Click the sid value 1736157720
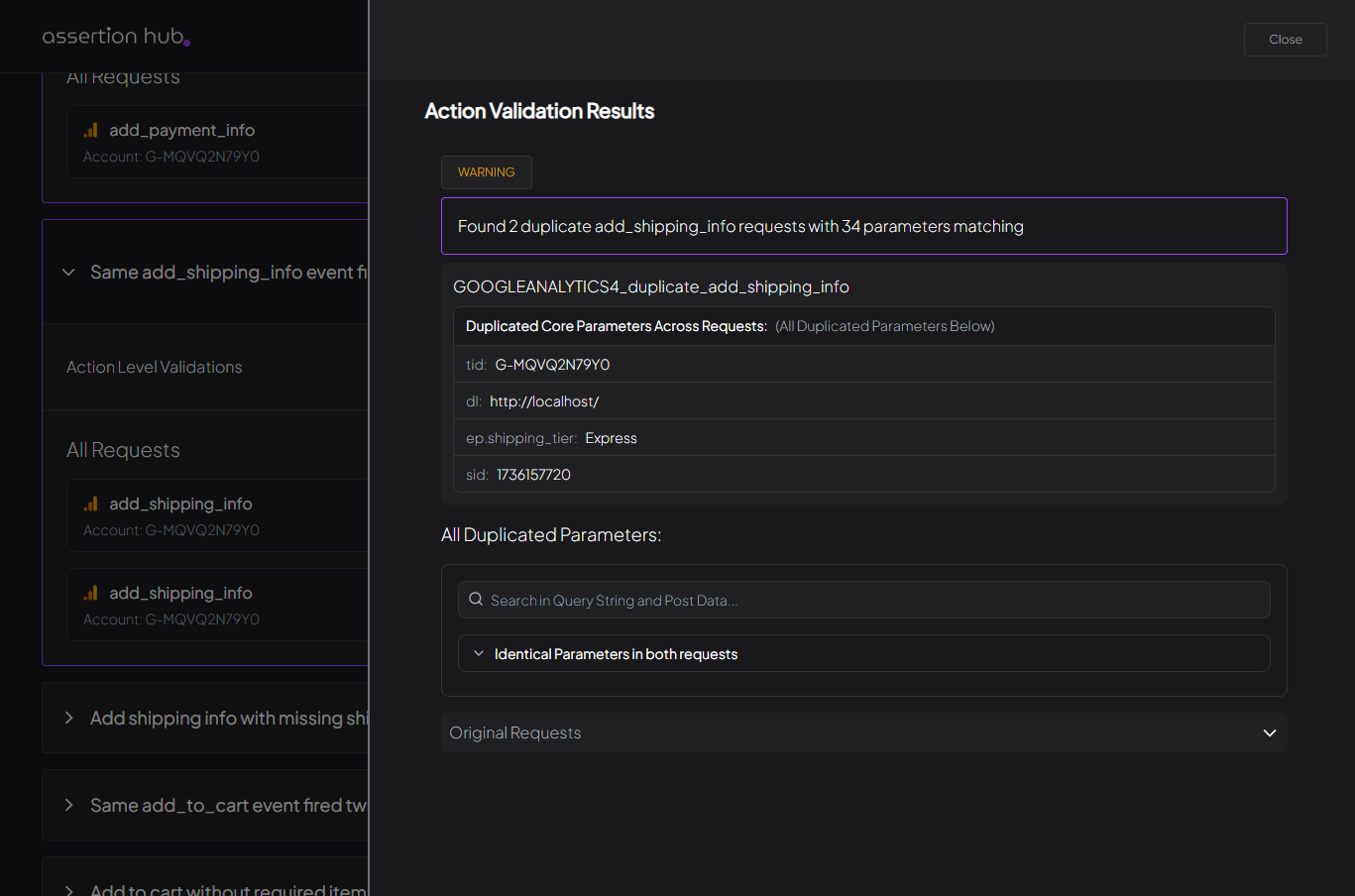Viewport: 1355px width, 896px height. click(x=533, y=475)
